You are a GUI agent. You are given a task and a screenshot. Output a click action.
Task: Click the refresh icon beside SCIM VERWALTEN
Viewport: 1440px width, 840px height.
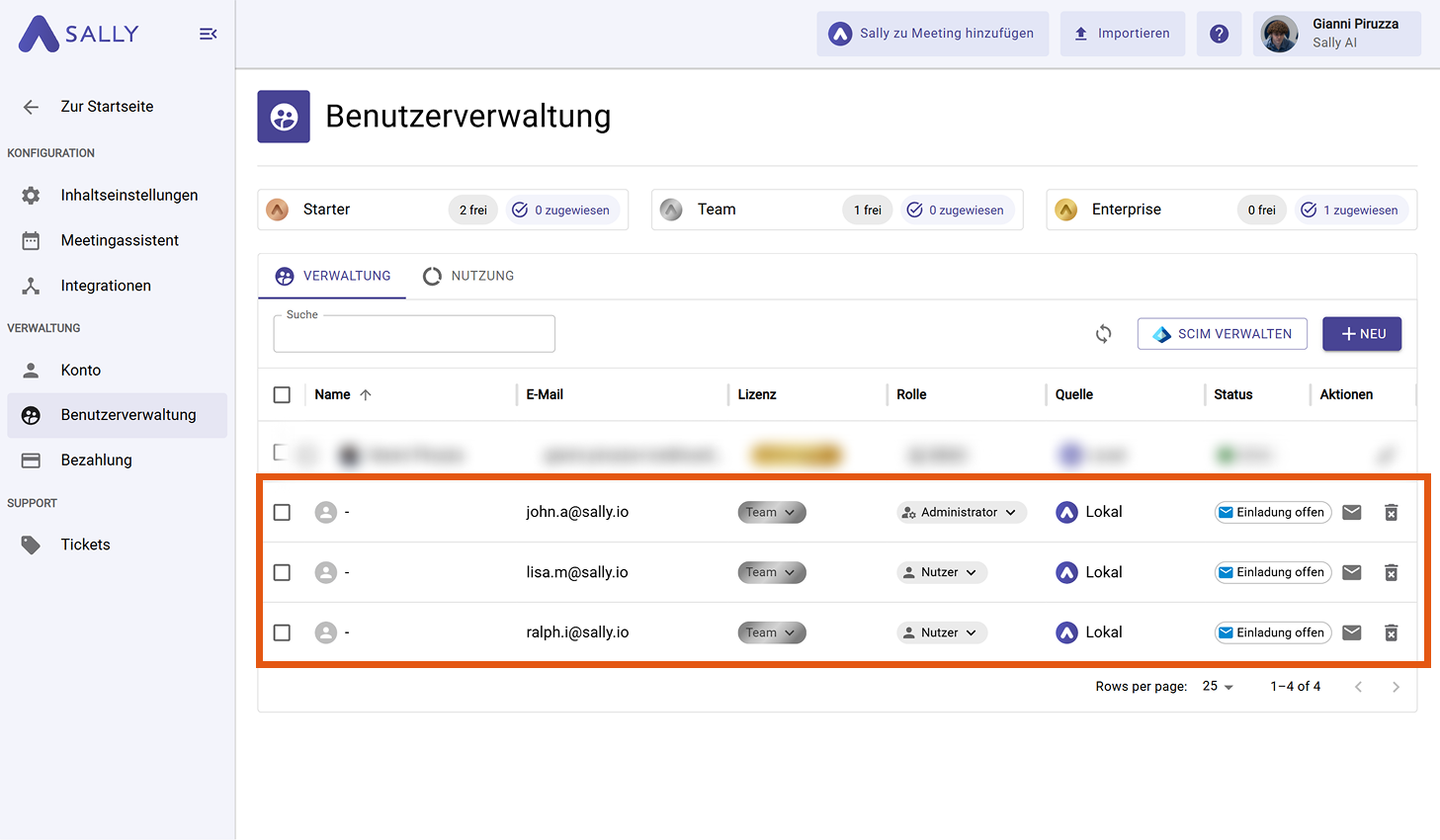pyautogui.click(x=1103, y=334)
